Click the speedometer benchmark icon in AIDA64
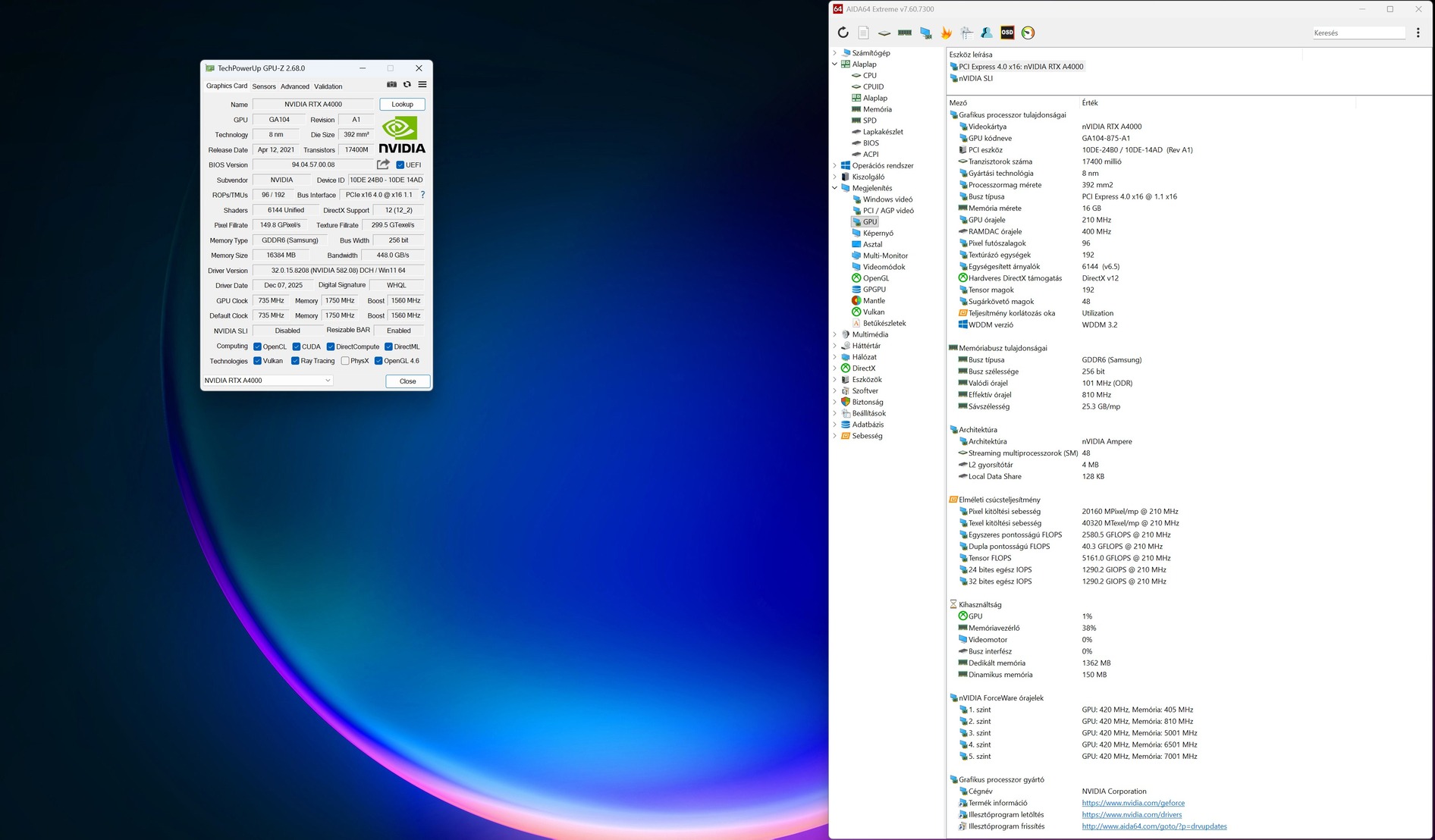 pyautogui.click(x=1028, y=33)
